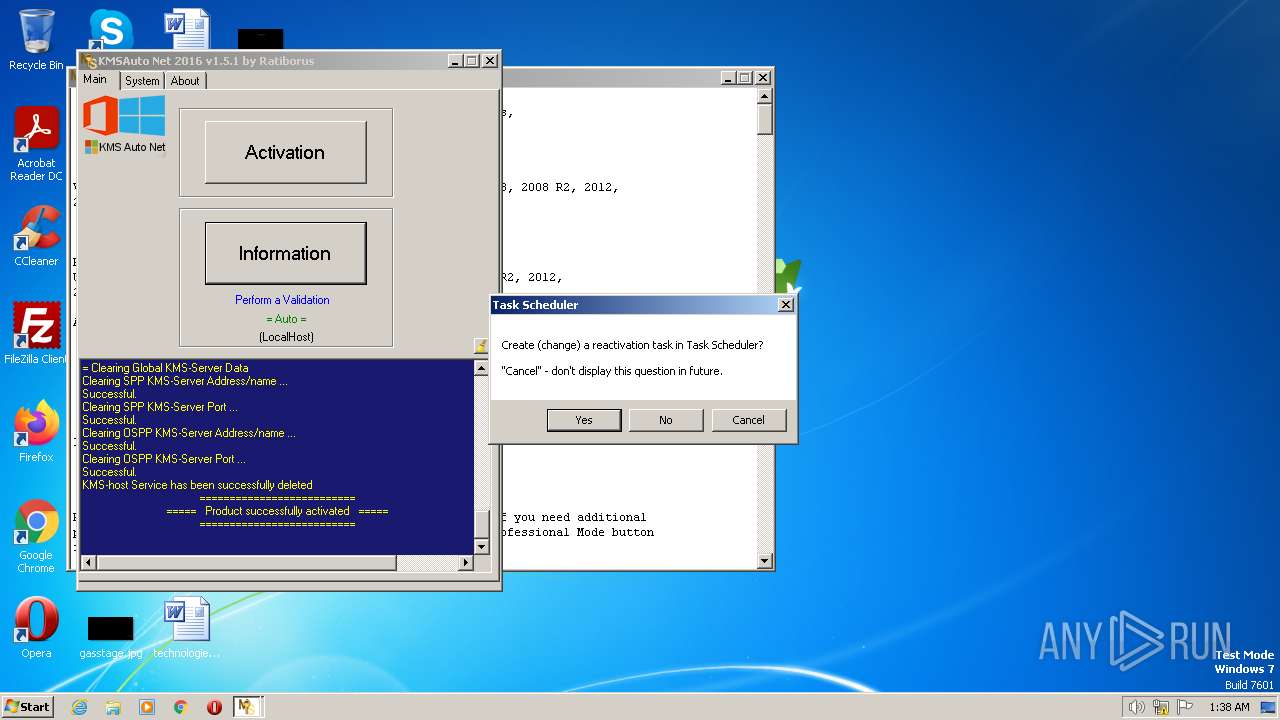This screenshot has height=720, width=1280.
Task: Open the Google Chrome desktop shortcut
Action: tap(36, 536)
